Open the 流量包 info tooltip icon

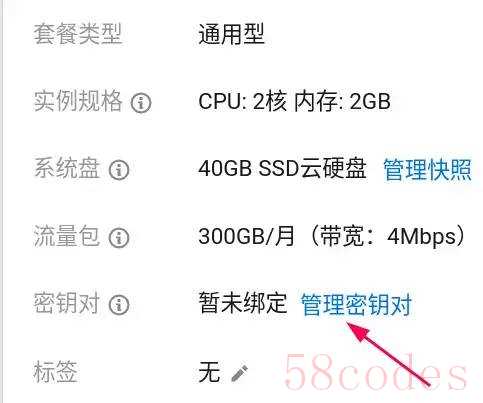119,237
